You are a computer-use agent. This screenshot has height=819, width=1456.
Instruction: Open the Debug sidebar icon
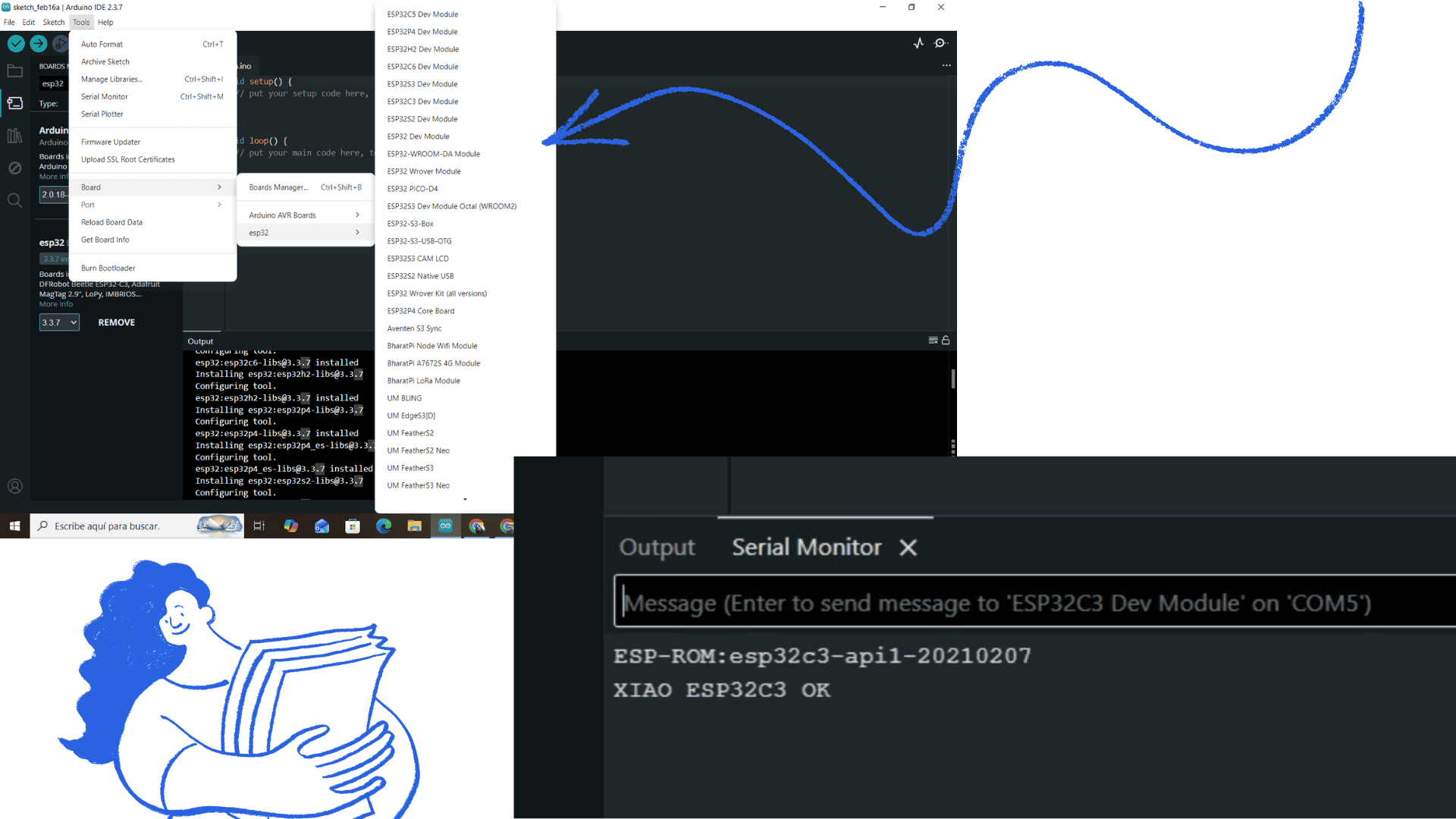(x=15, y=168)
